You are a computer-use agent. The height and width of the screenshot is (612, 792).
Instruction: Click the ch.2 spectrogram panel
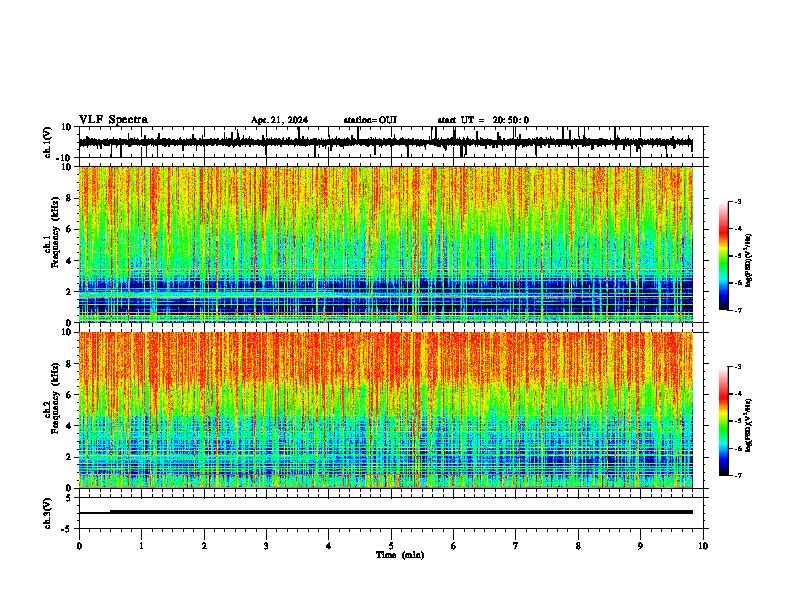coord(385,410)
